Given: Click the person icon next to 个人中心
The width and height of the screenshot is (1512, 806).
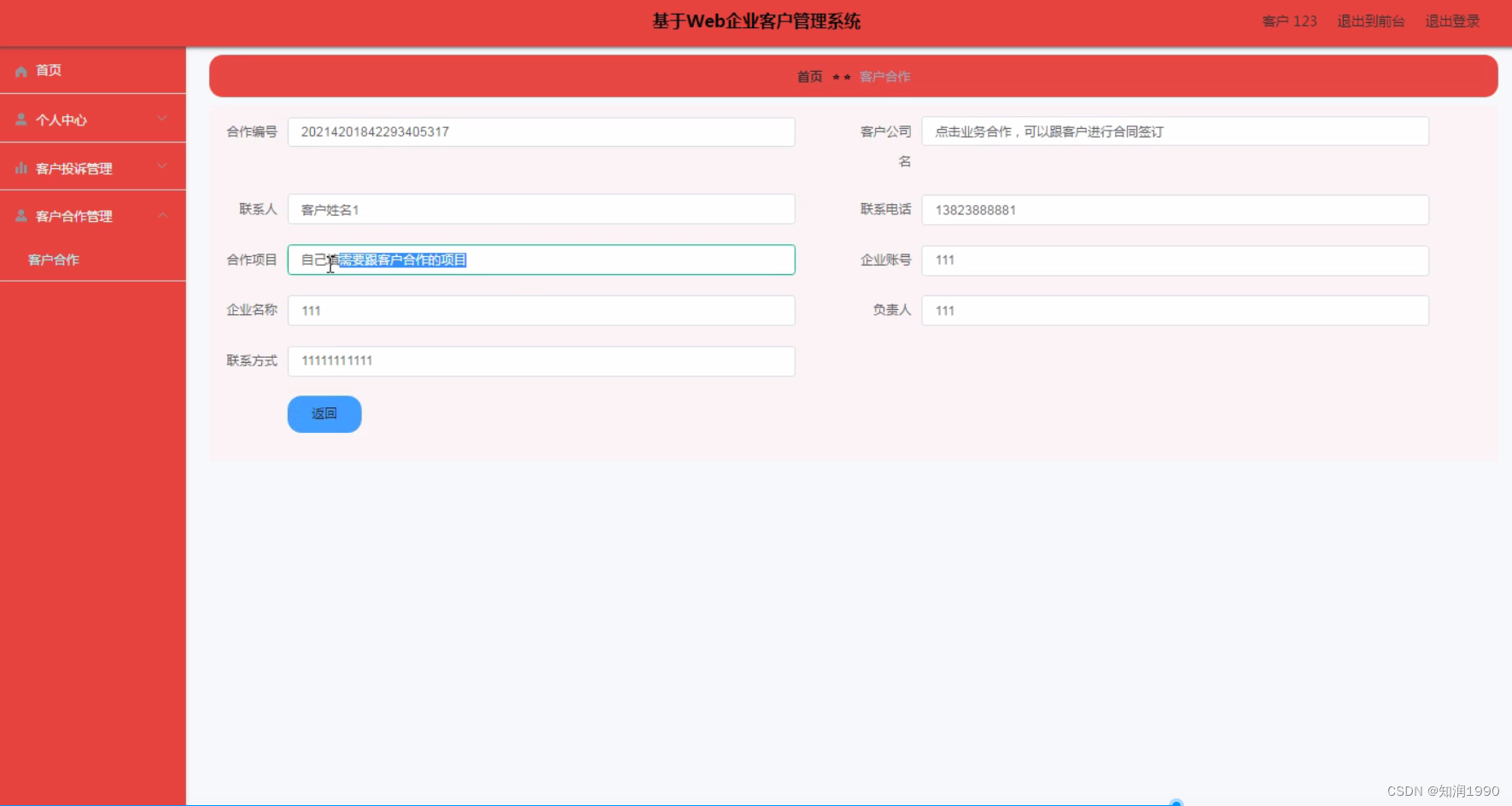Looking at the screenshot, I should [20, 119].
